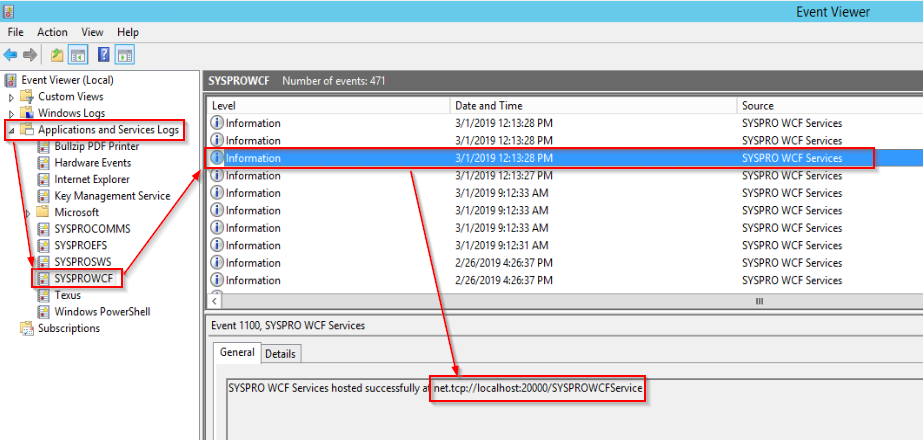Click info icon of 9:12:31 AM event
Screen dimensions: 923x440
click(x=217, y=245)
